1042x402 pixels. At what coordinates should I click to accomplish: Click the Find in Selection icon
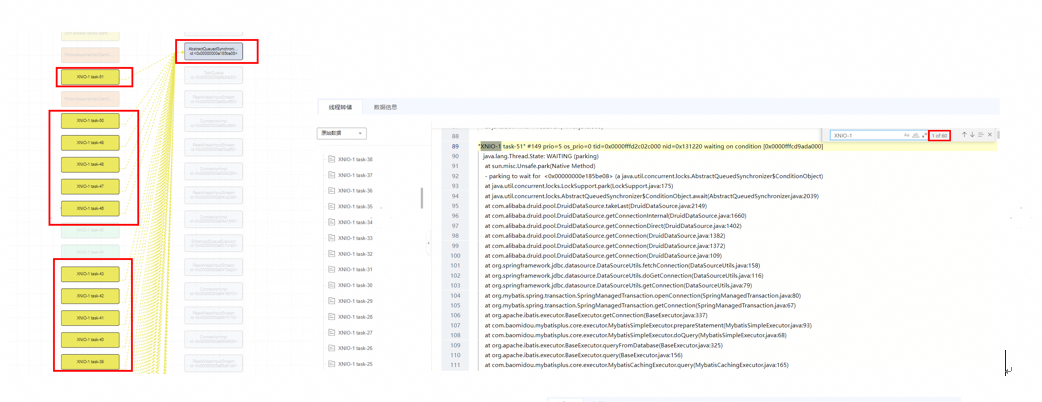981,135
